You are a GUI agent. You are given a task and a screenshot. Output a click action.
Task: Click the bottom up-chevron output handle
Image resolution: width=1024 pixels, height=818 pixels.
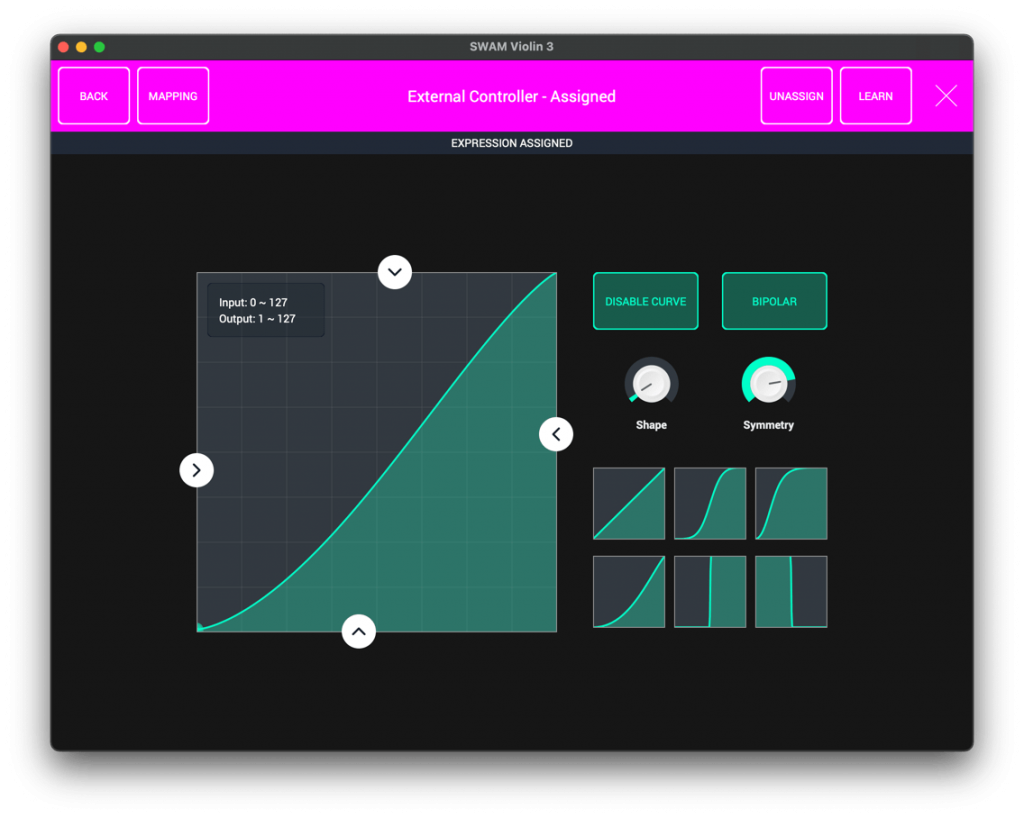pos(359,631)
